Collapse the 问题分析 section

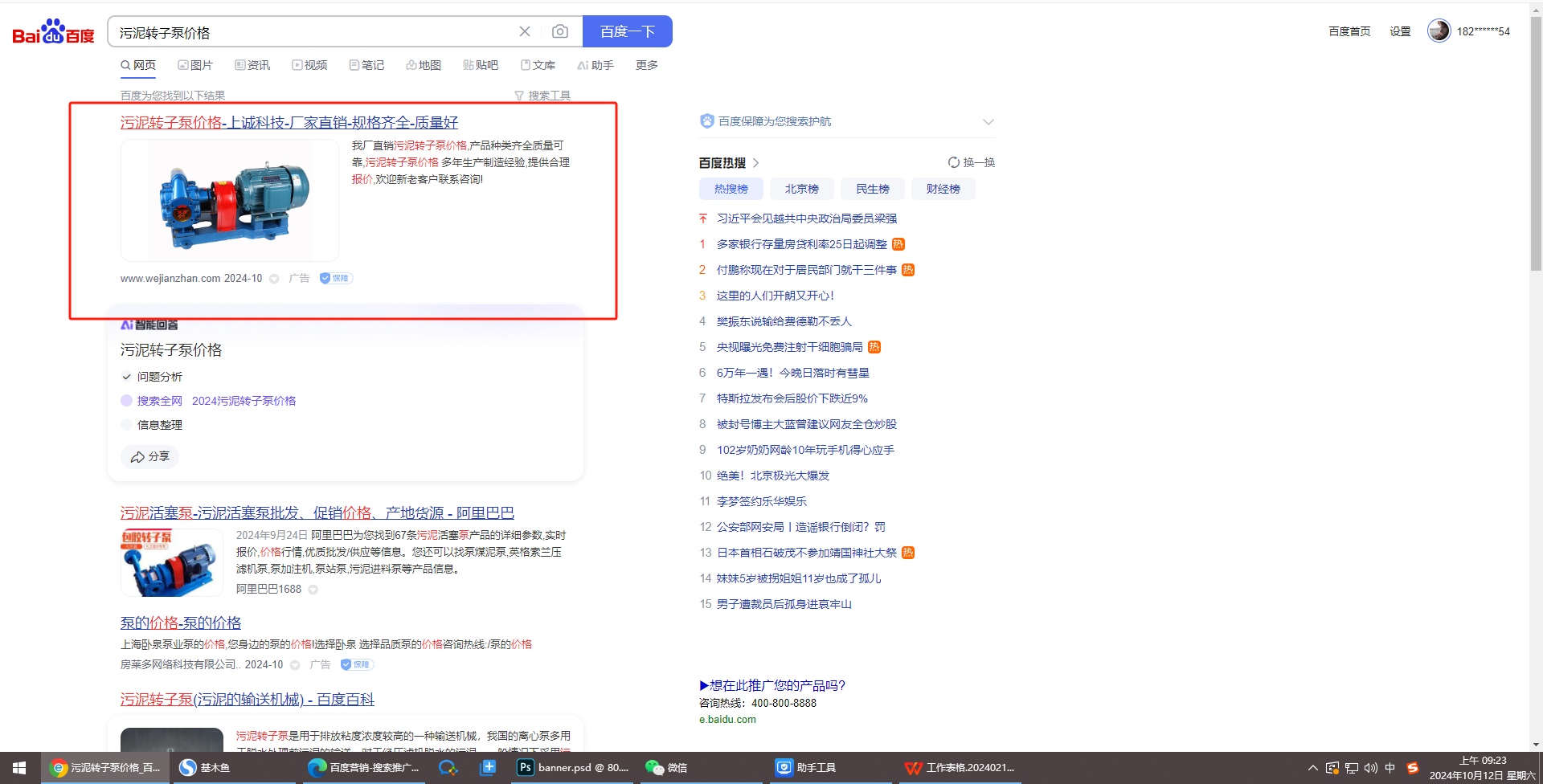pos(126,377)
